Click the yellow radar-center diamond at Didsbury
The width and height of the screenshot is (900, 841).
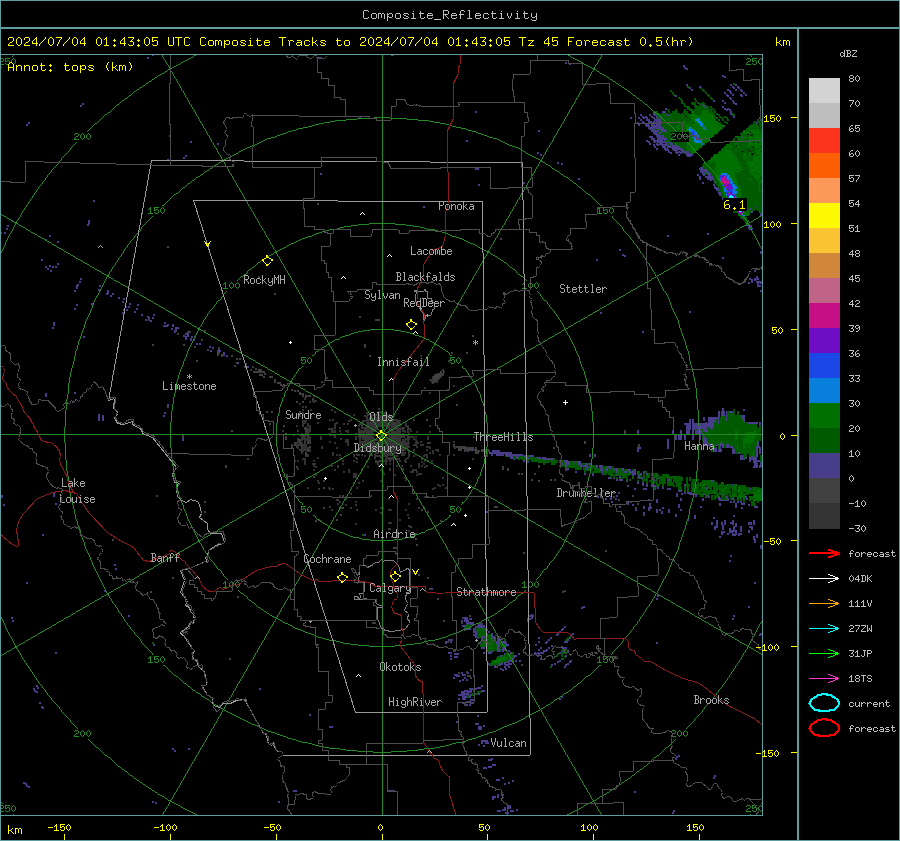point(381,436)
